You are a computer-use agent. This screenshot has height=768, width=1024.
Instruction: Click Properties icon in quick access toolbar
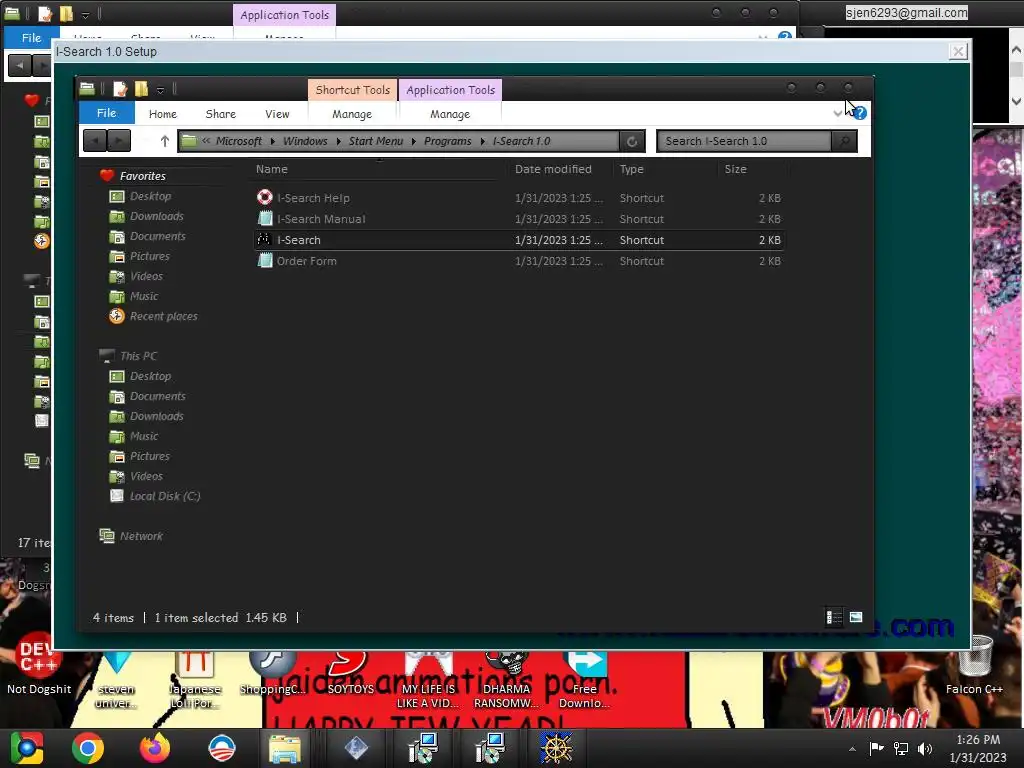tap(120, 88)
